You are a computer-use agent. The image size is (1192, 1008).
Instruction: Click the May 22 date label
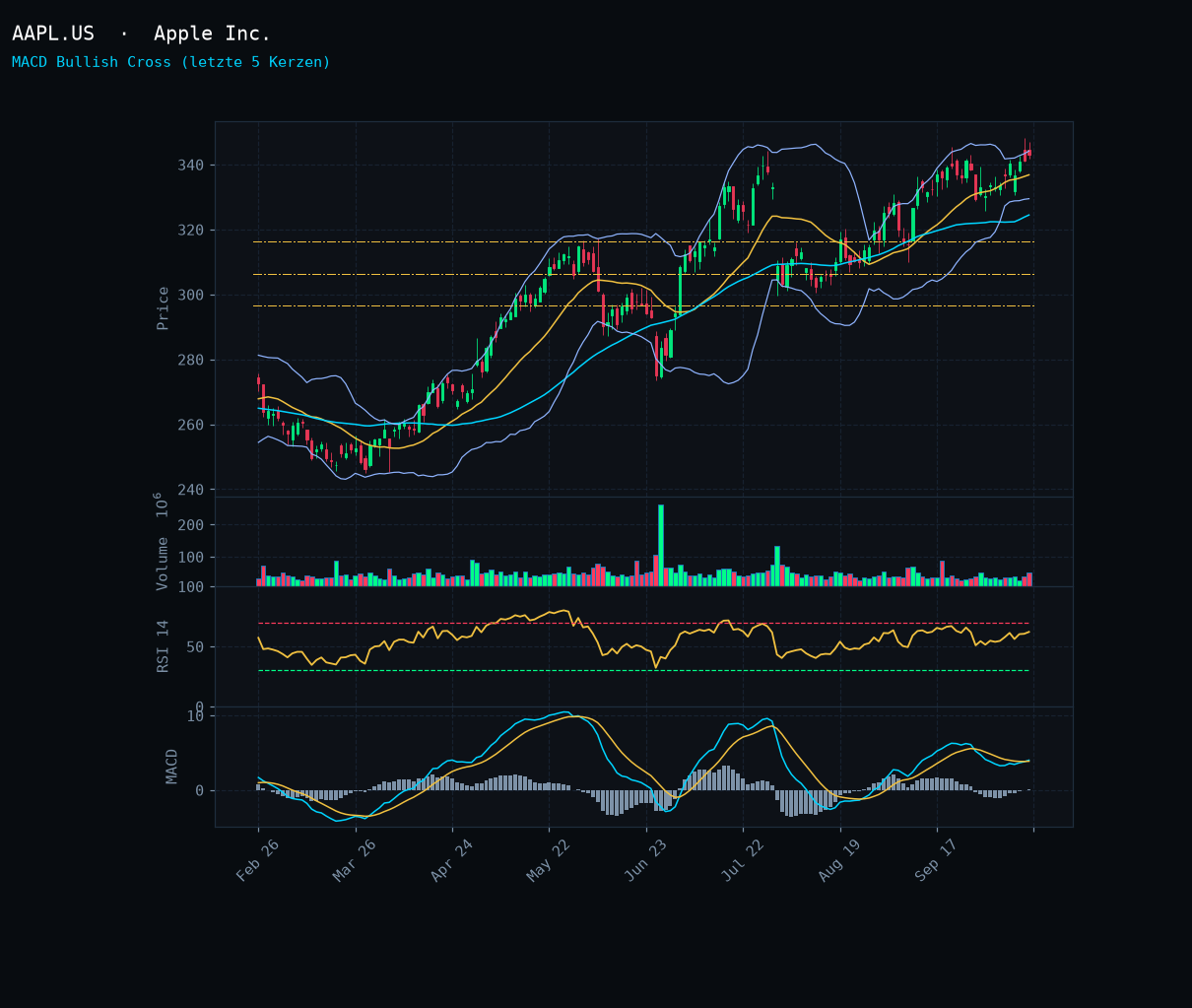pos(549,860)
